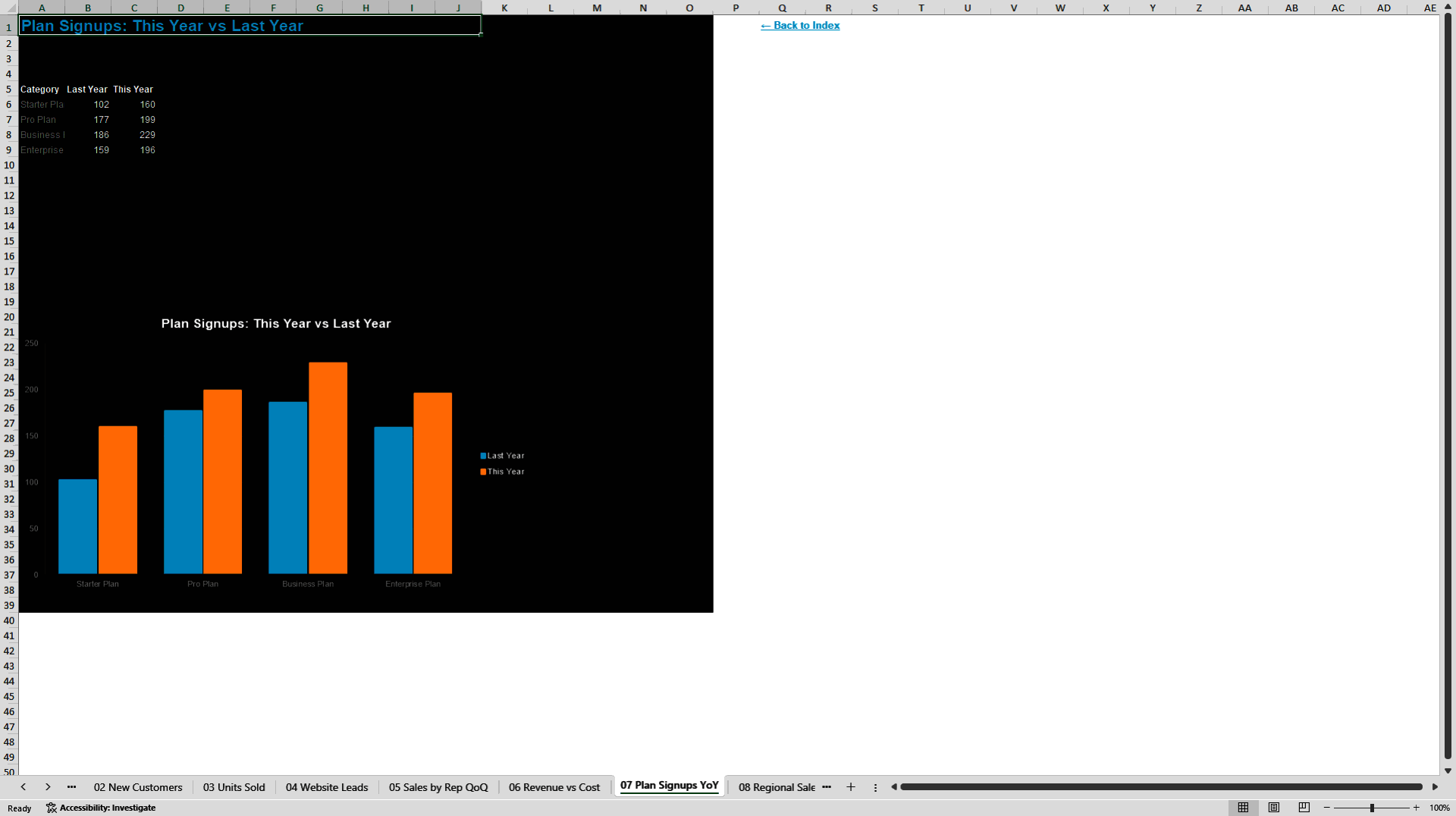
Task: Switch to Page Layout view
Action: [1274, 808]
